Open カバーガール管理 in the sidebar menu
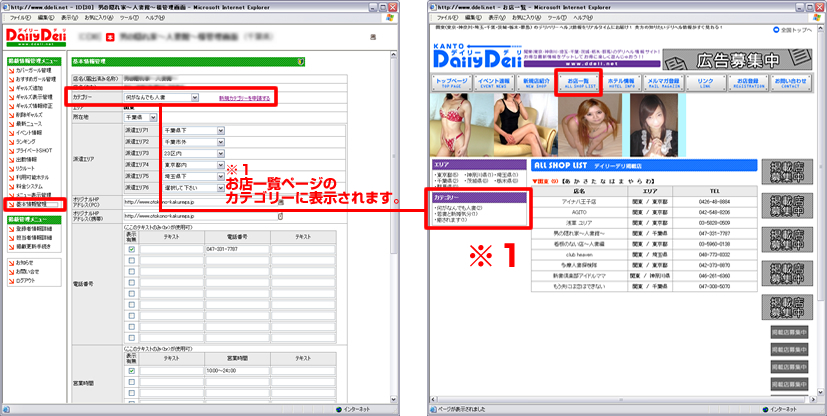The width and height of the screenshot is (827, 416). [34, 70]
